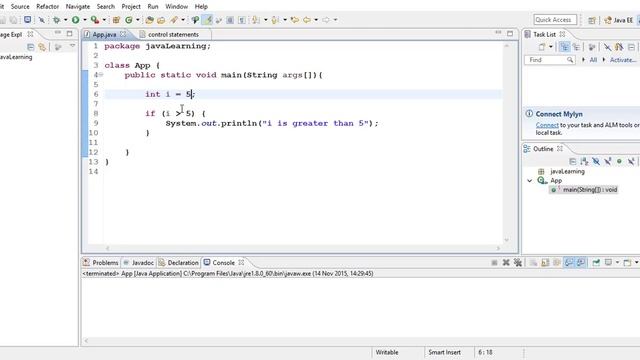Toggle Mark Occurrences highlighter icon

tap(207, 20)
